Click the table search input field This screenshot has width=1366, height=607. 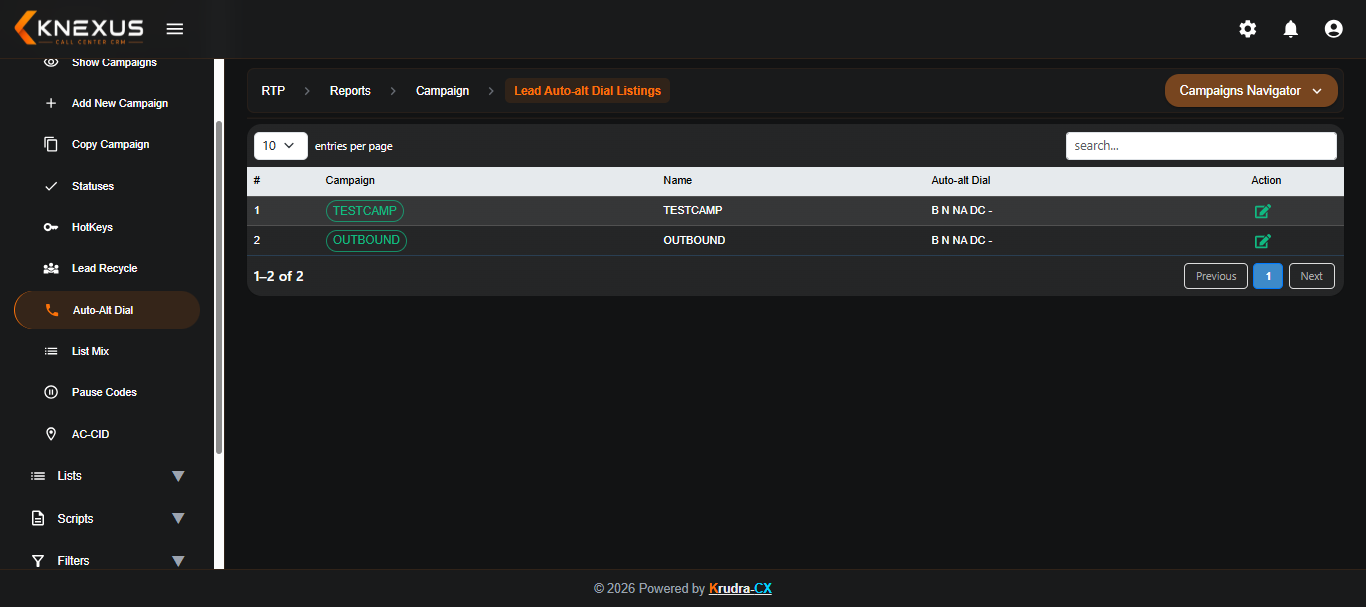[1201, 145]
